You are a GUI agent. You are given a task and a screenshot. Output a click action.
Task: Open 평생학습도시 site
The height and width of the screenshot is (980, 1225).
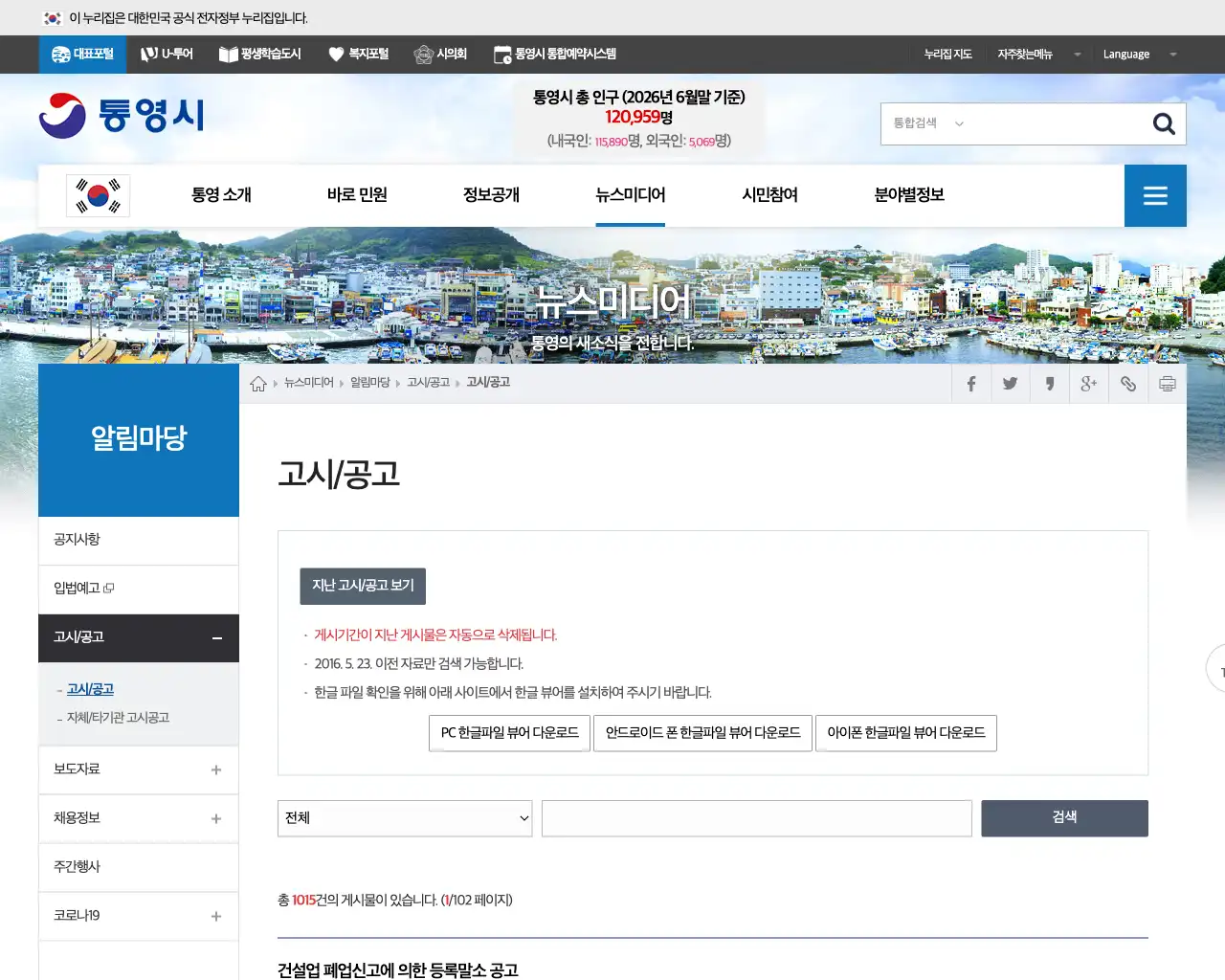click(x=260, y=55)
